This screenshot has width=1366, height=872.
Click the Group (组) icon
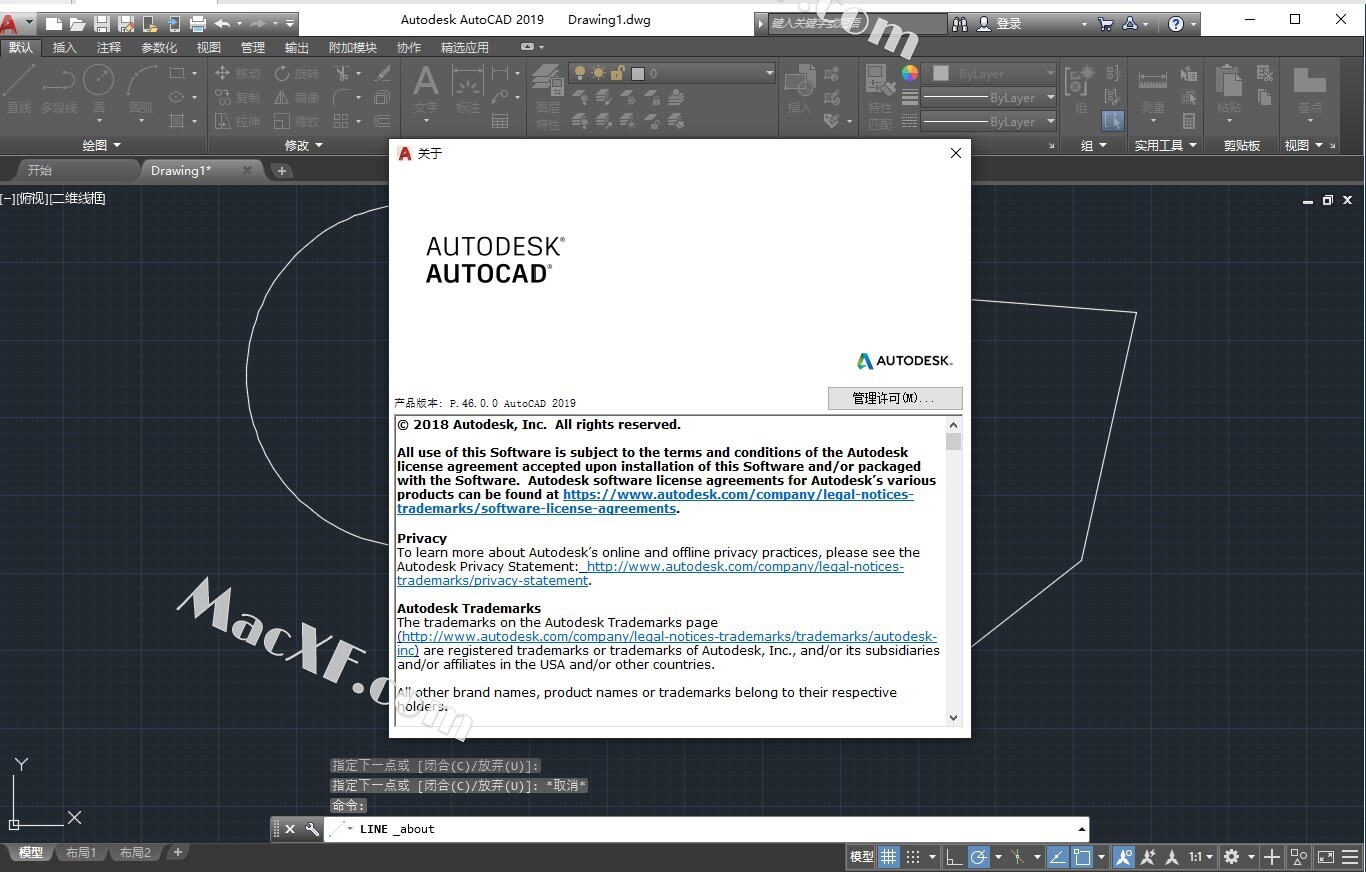point(1081,89)
